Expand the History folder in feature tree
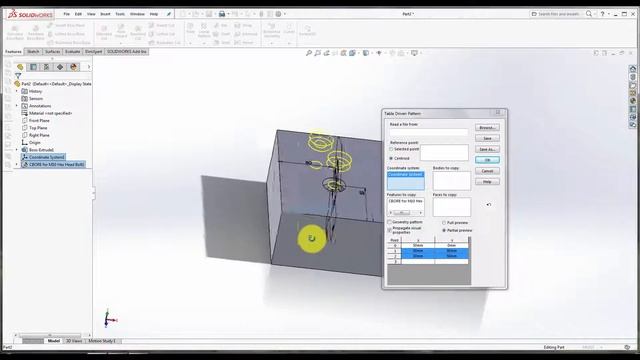Screen dimensions: 640x360 coord(17,91)
